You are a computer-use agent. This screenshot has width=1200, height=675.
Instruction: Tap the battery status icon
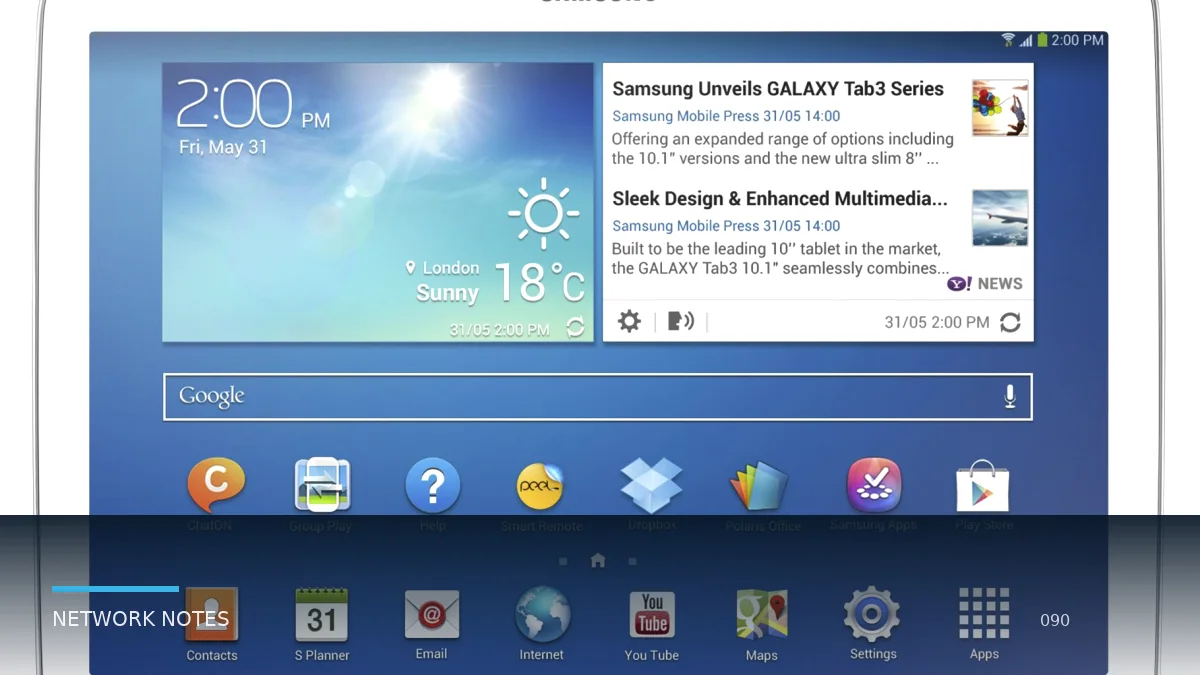tap(1042, 40)
